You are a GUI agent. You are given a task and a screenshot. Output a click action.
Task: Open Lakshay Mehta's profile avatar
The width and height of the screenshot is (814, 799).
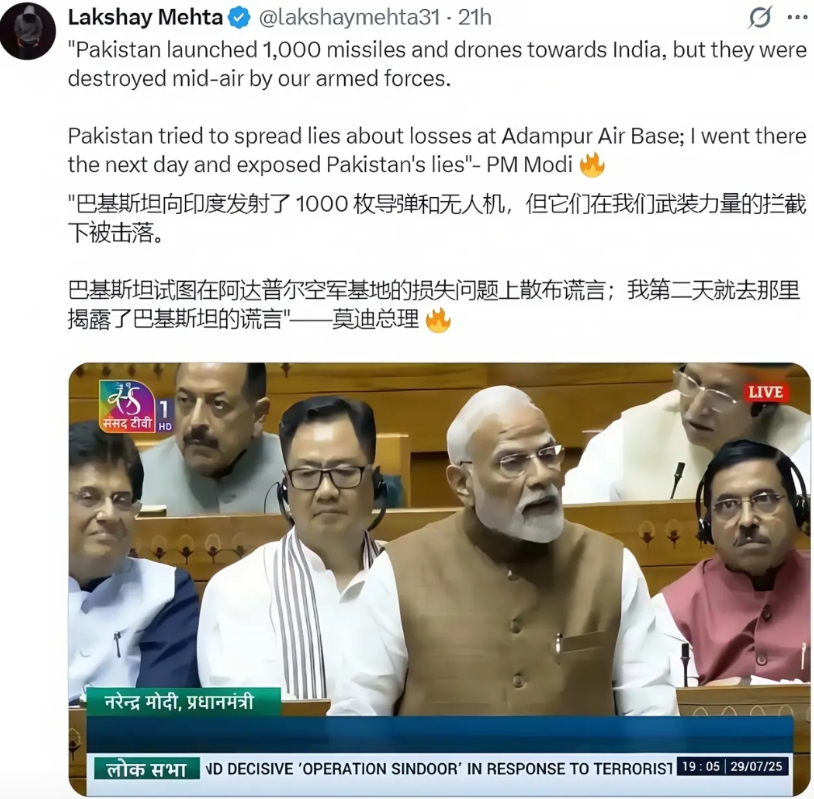[28, 30]
